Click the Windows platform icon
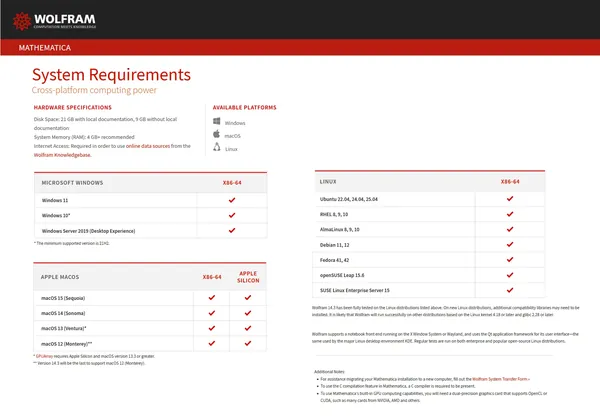The height and width of the screenshot is (419, 600). 217,121
